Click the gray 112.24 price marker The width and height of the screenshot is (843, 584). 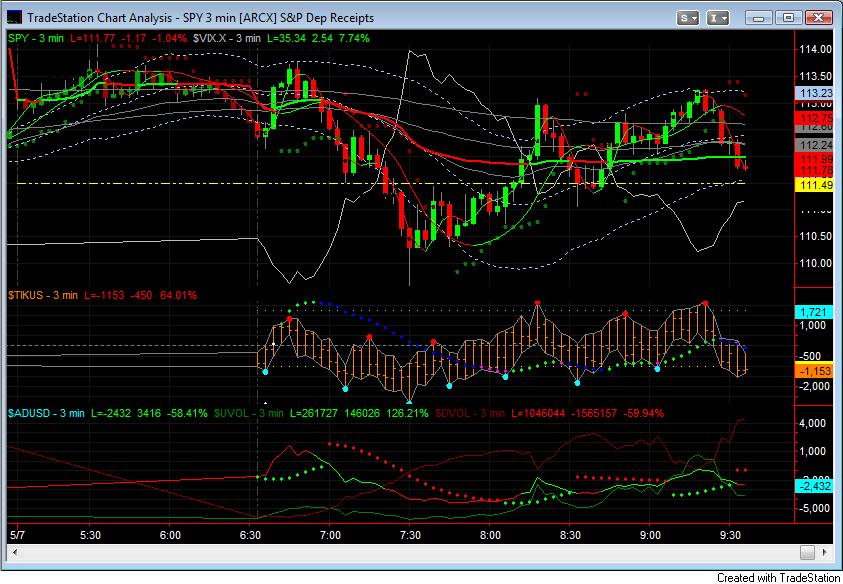click(x=813, y=145)
